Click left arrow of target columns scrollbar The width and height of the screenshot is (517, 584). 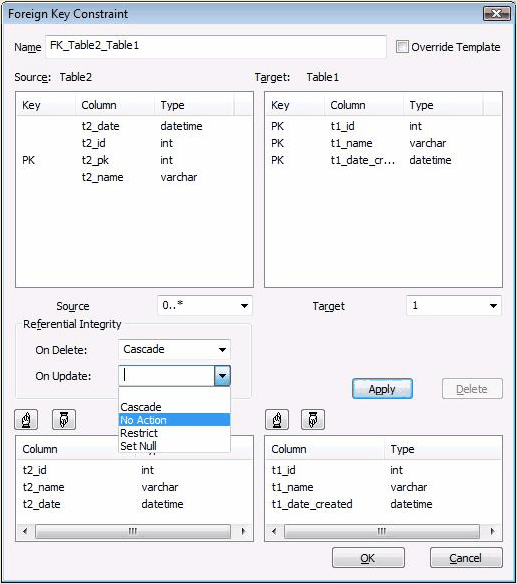[274, 531]
